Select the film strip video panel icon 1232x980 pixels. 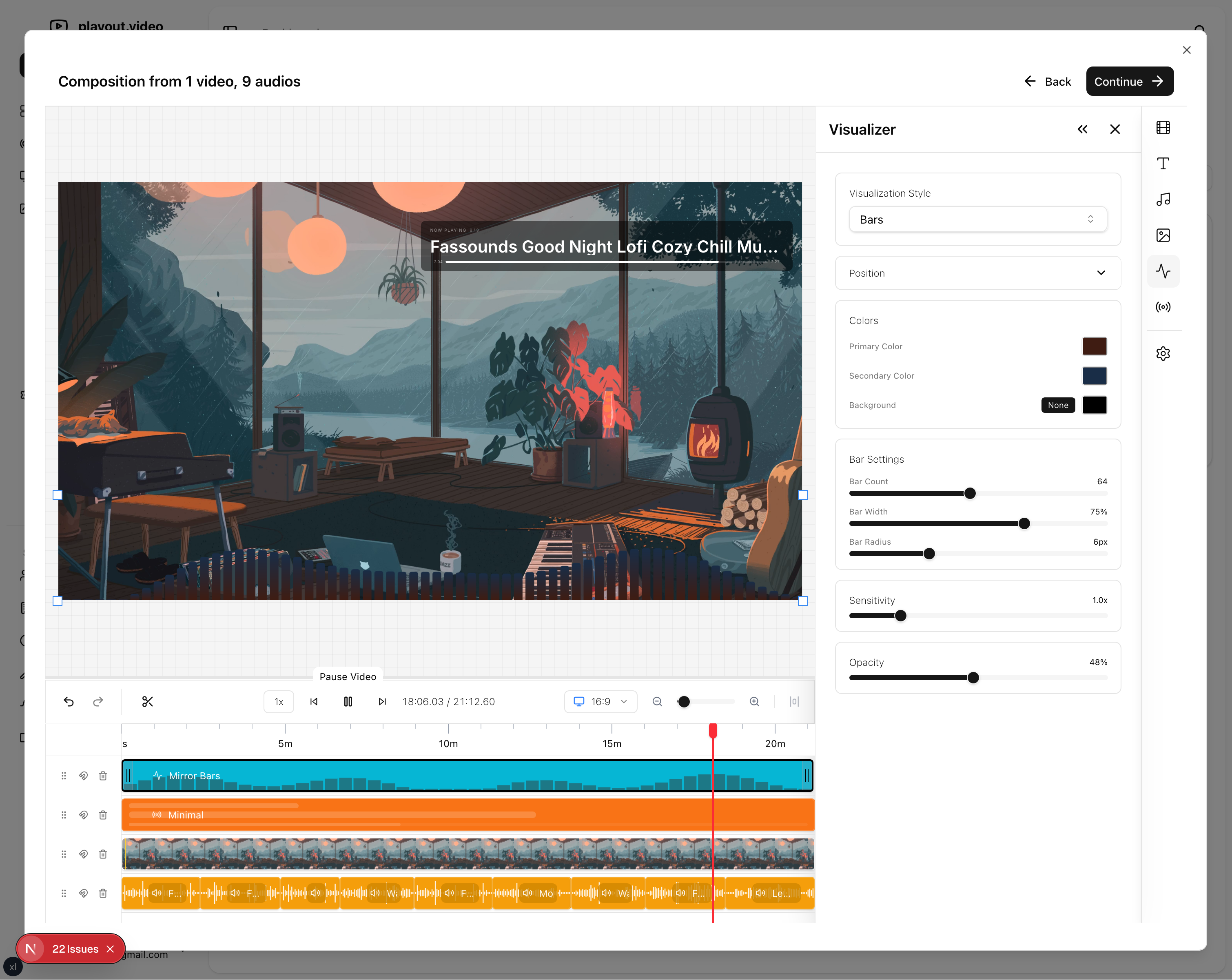pyautogui.click(x=1163, y=127)
